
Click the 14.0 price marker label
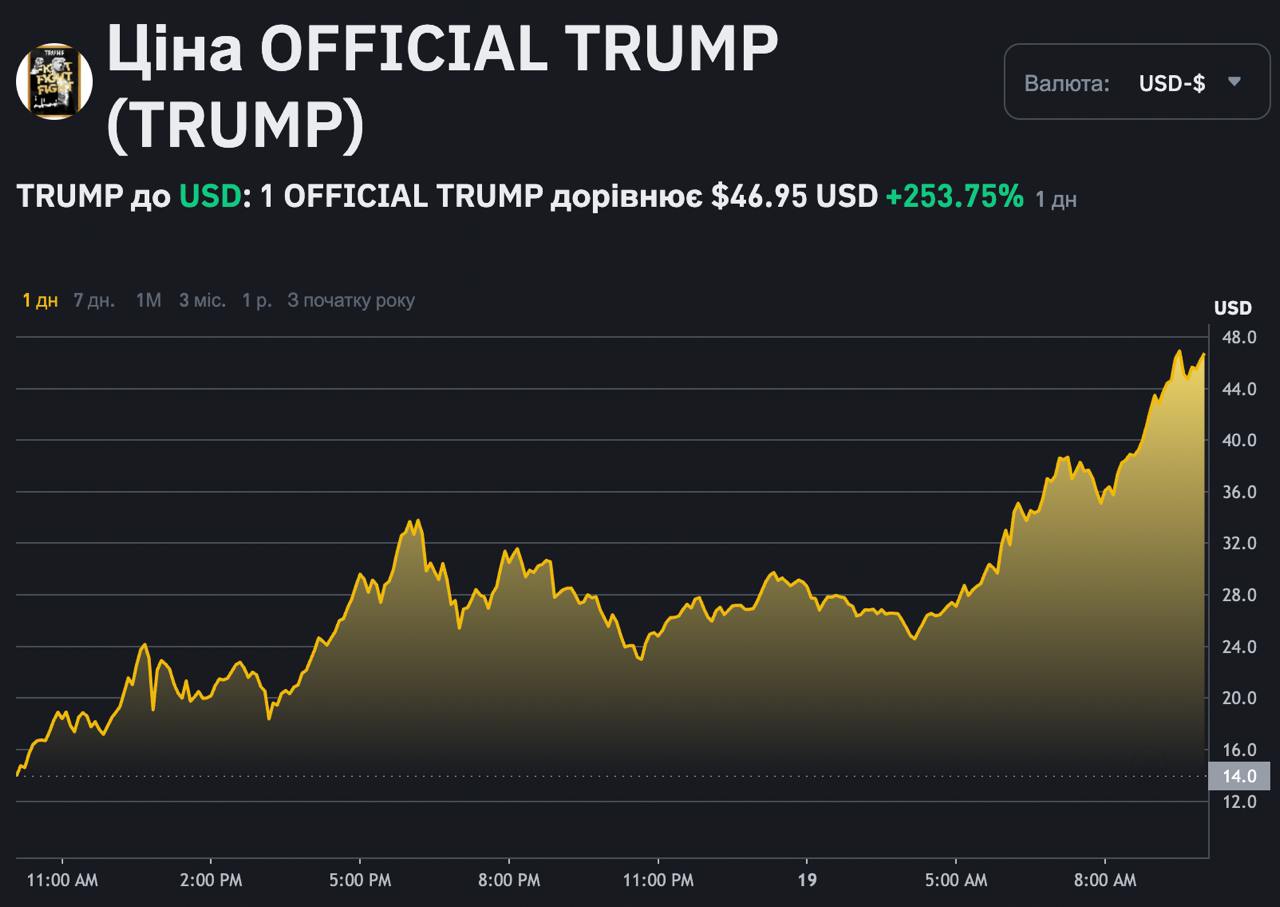coord(1239,776)
